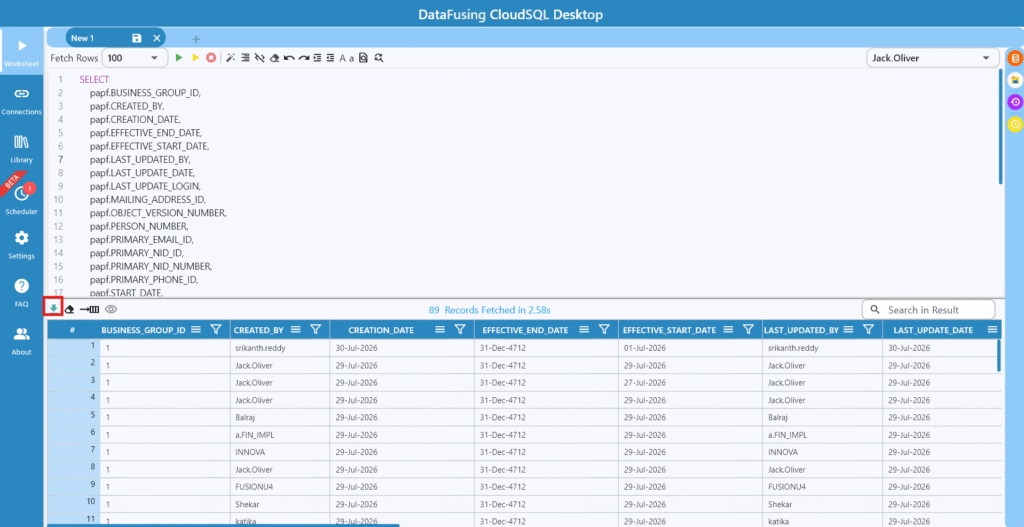Open the Jack.Oliver connection dropdown
1024x527 pixels.
(x=933, y=58)
